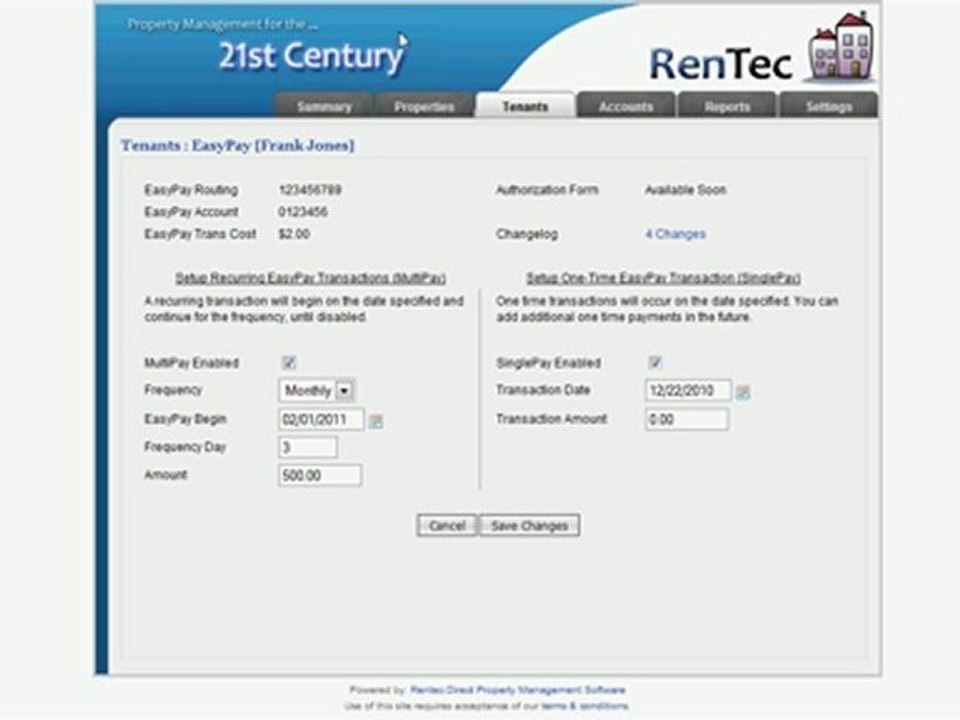Image resolution: width=960 pixels, height=720 pixels.
Task: Go to the Reports tab
Action: pos(727,106)
